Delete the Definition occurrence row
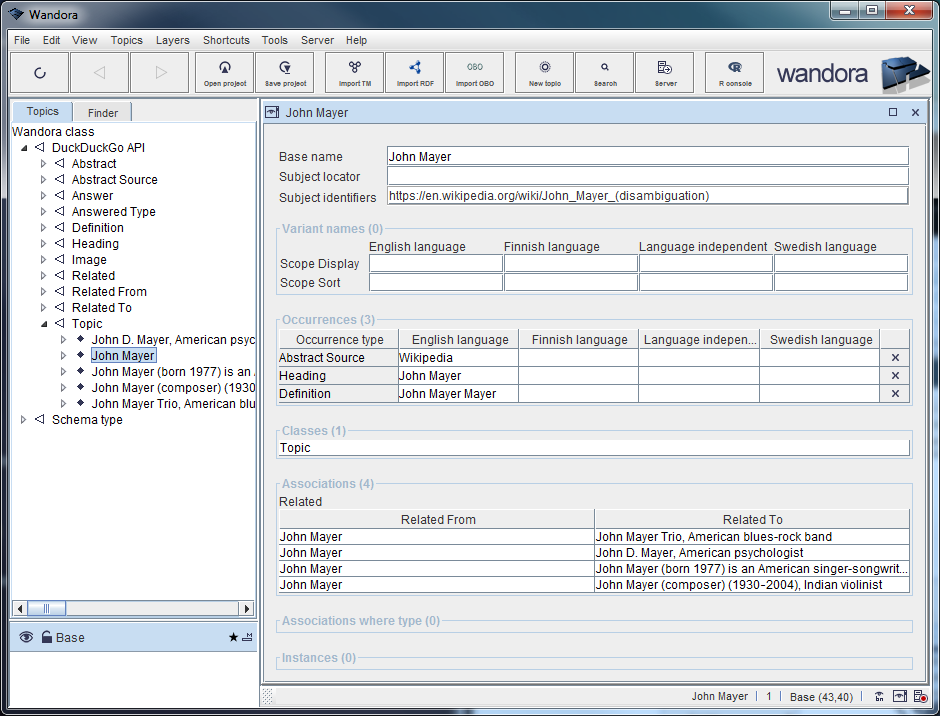This screenshot has height=716, width=940. 895,394
